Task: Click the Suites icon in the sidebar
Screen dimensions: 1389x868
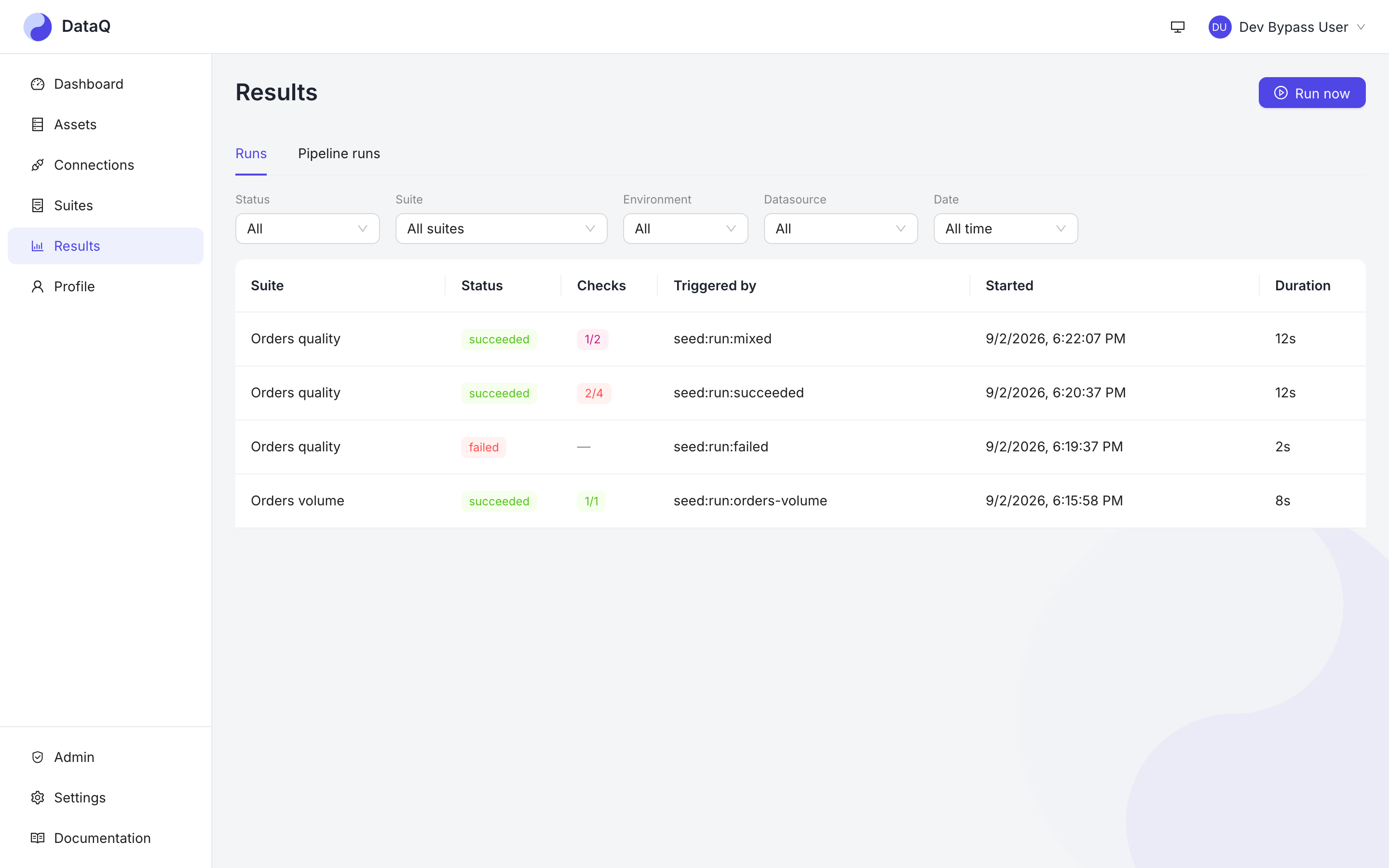Action: click(37, 205)
